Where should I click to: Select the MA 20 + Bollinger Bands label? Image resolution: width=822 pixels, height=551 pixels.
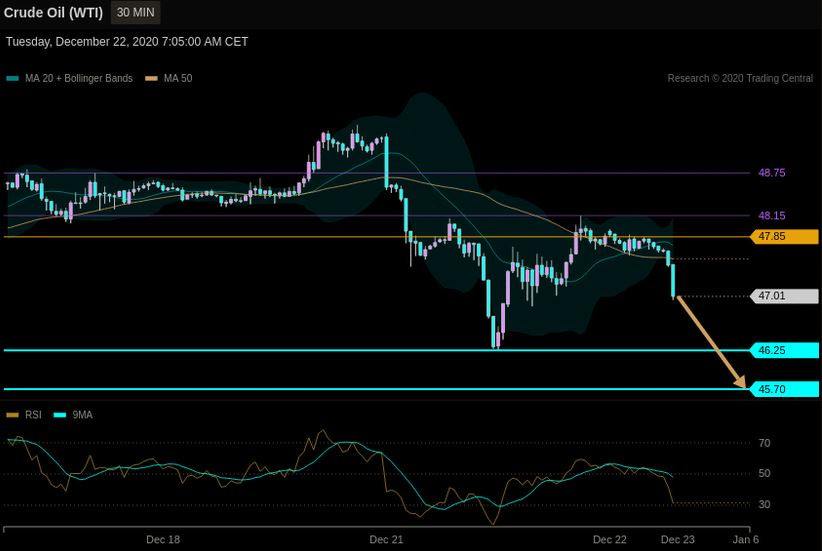coord(79,79)
